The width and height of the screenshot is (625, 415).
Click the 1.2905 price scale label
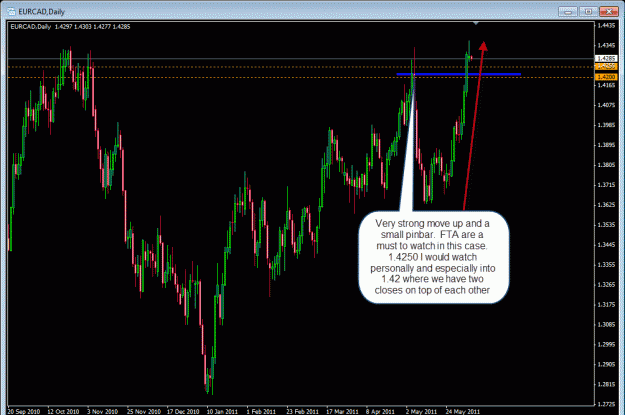click(606, 364)
